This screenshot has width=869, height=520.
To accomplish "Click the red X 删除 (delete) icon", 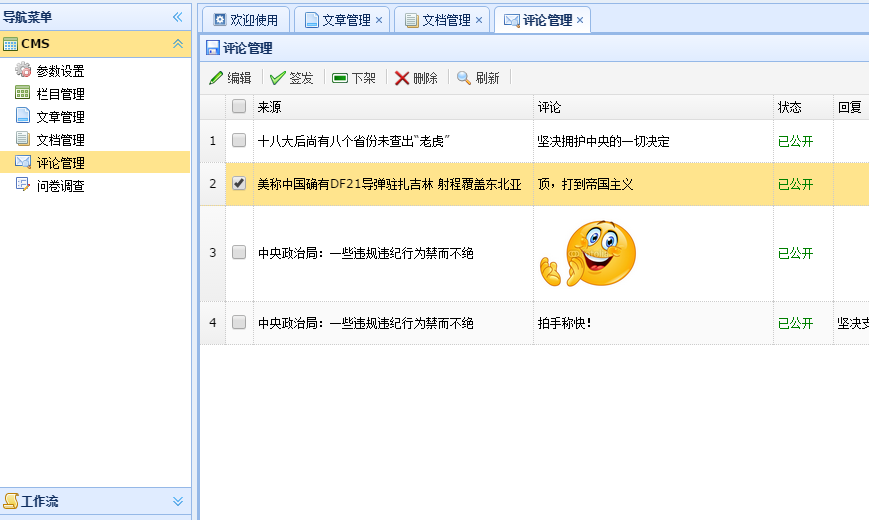I will point(402,78).
